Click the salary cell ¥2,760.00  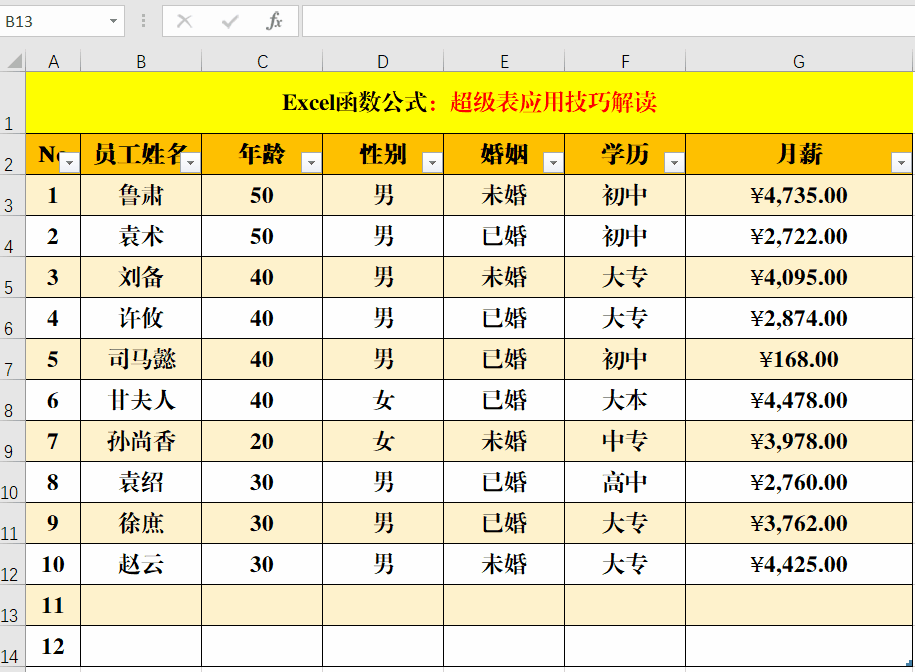799,482
